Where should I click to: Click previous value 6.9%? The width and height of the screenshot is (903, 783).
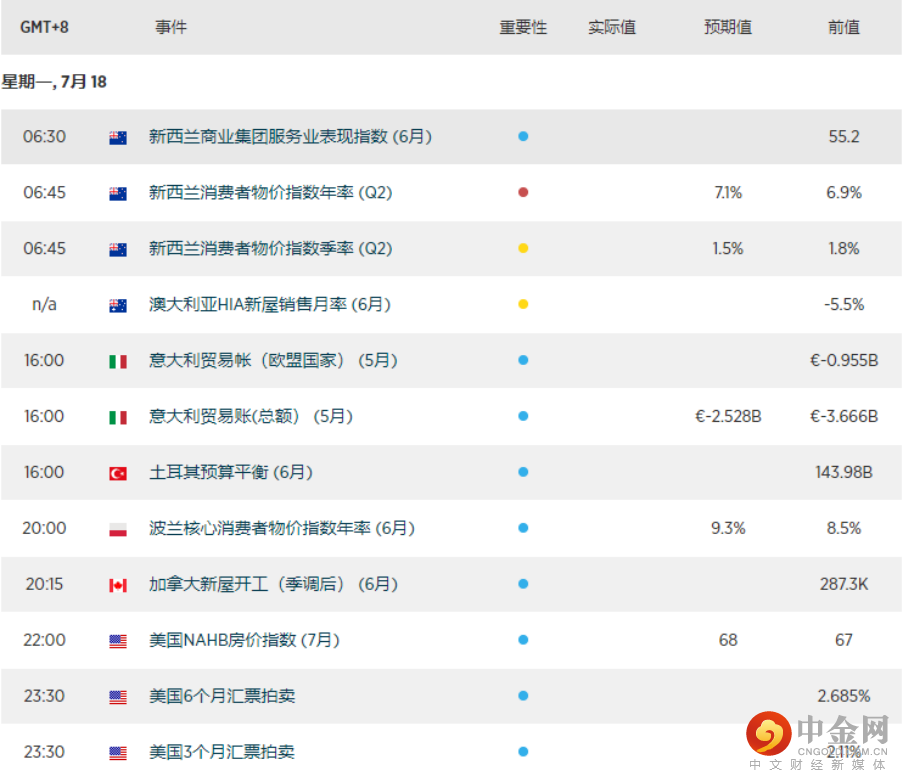point(844,192)
